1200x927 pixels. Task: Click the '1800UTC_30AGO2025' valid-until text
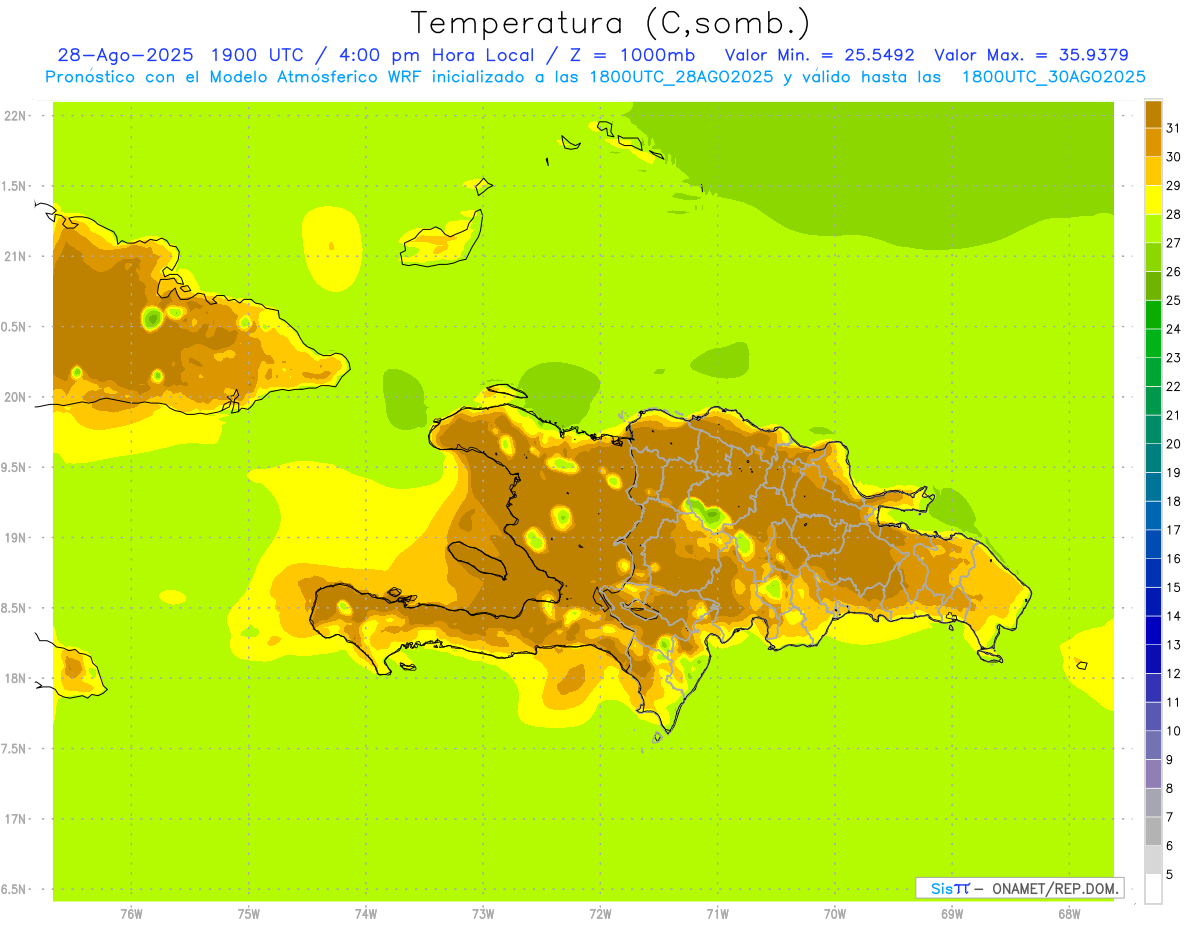pyautogui.click(x=1053, y=77)
